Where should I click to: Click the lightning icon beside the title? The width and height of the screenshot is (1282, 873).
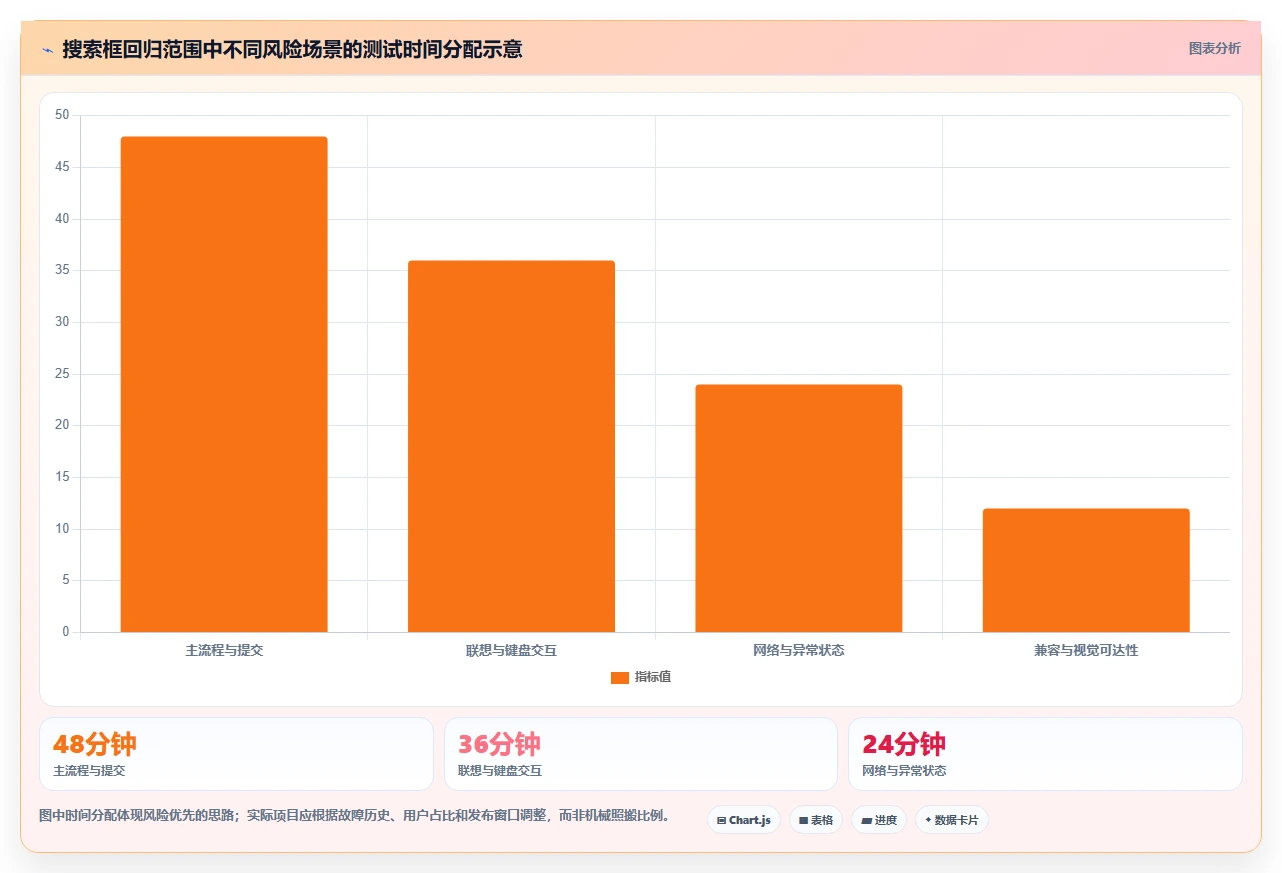(48, 49)
